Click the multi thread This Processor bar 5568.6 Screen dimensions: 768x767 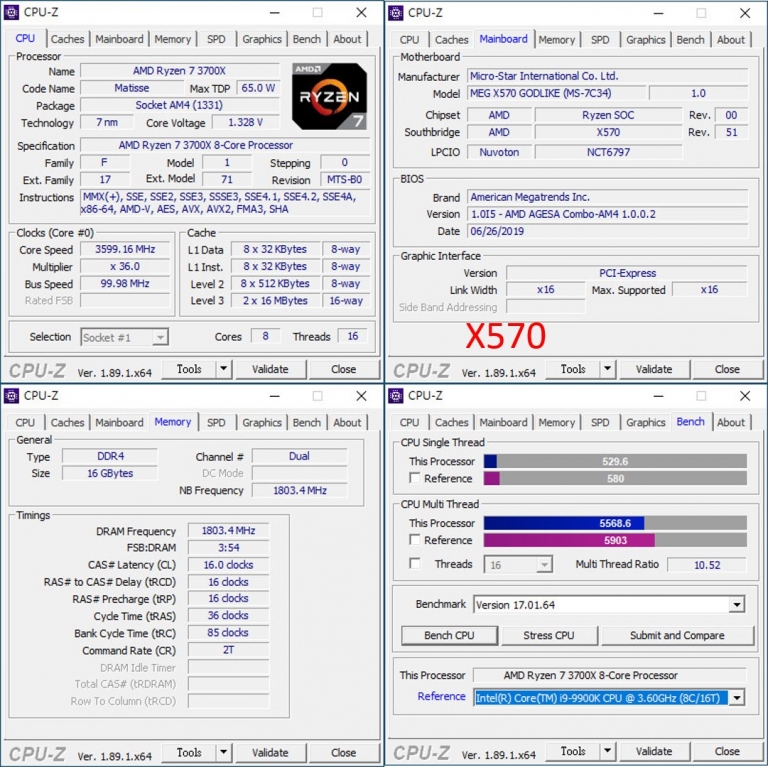point(615,523)
